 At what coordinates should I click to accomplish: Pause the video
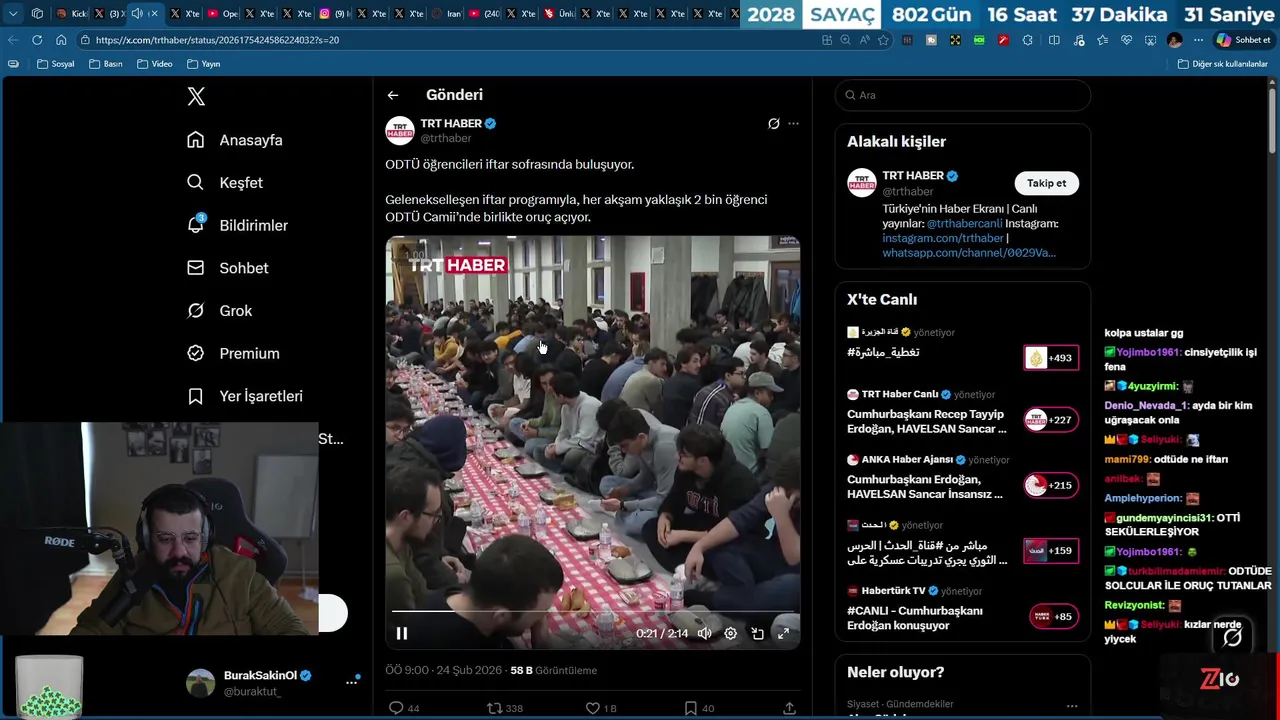point(402,633)
